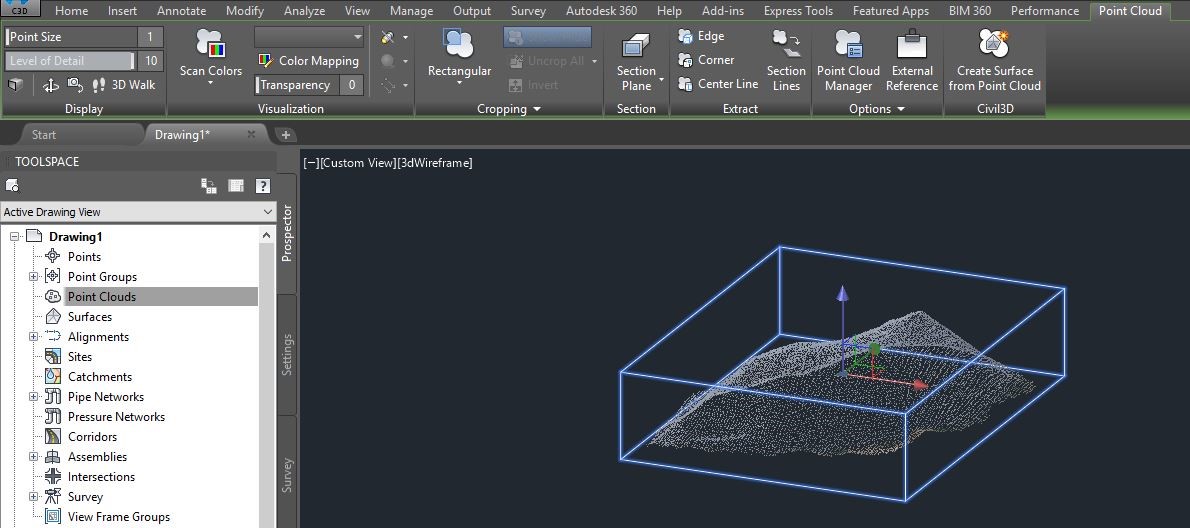Open the Rectangular crop dropdown arrow
The image size is (1190, 528).
[x=459, y=83]
